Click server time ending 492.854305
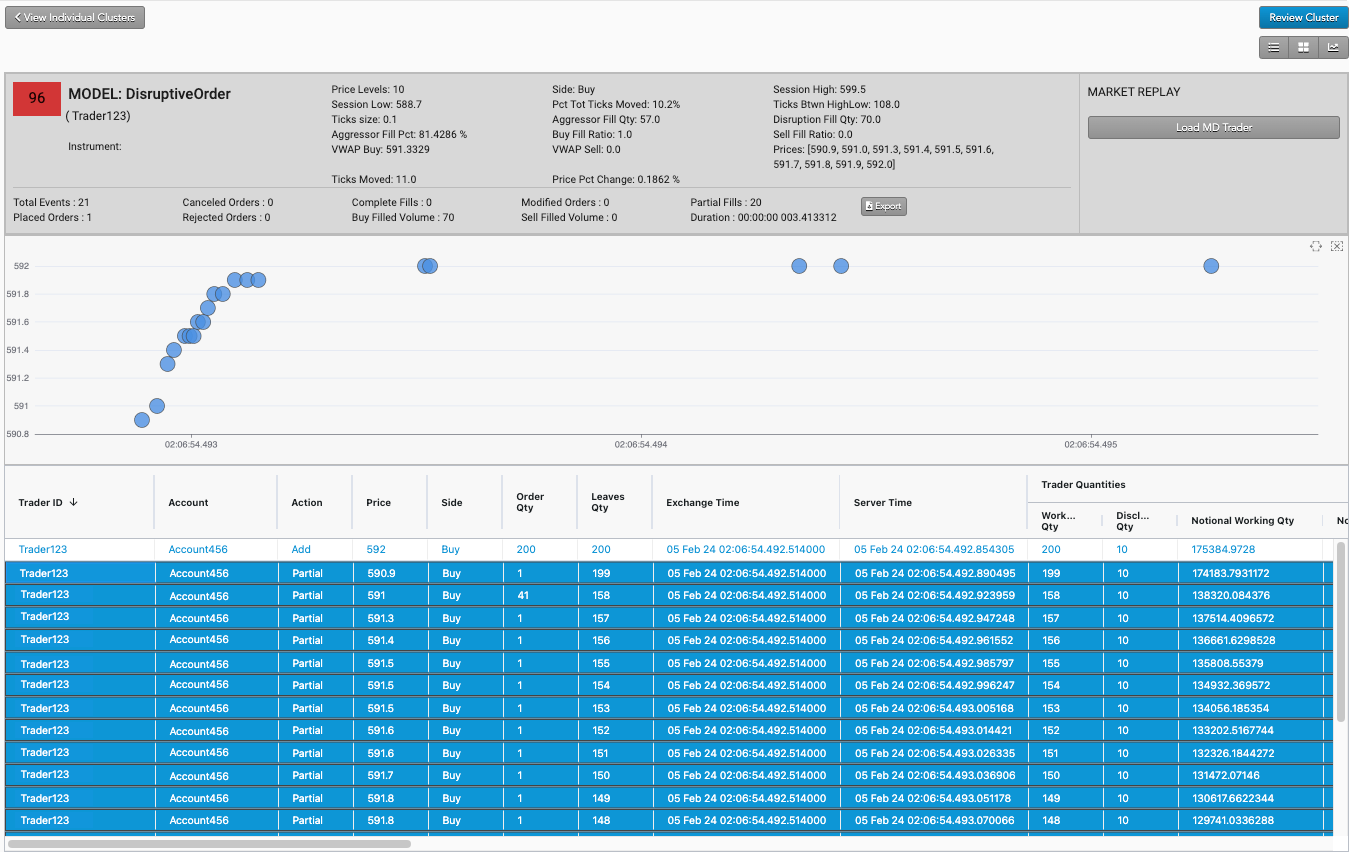The width and height of the screenshot is (1349, 852). click(934, 549)
